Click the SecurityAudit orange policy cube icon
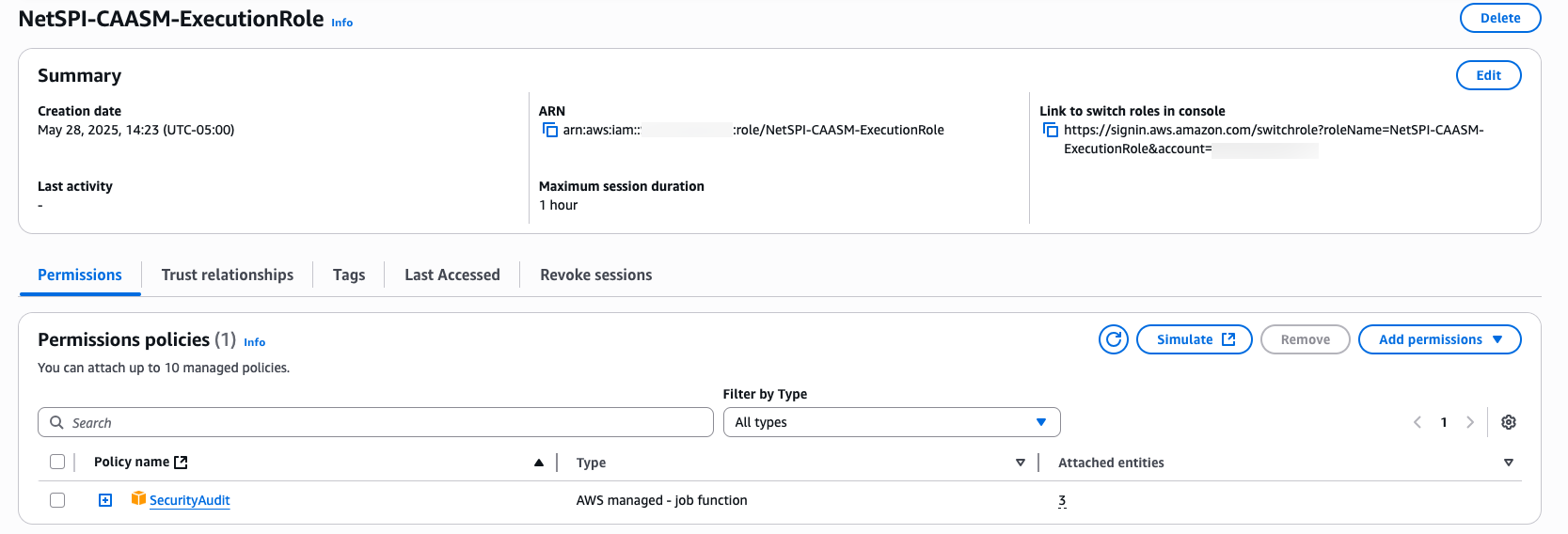The height and width of the screenshot is (534, 1568). tap(138, 498)
